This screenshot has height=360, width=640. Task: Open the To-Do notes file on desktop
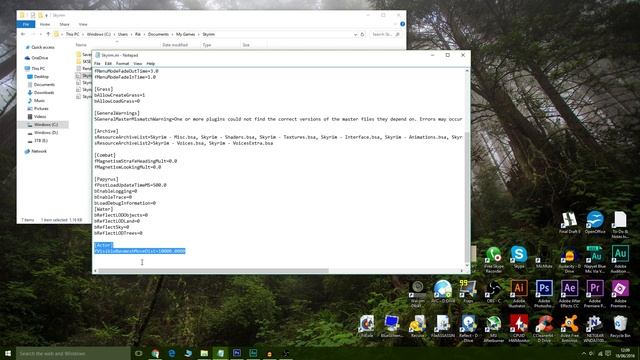pyautogui.click(x=620, y=224)
